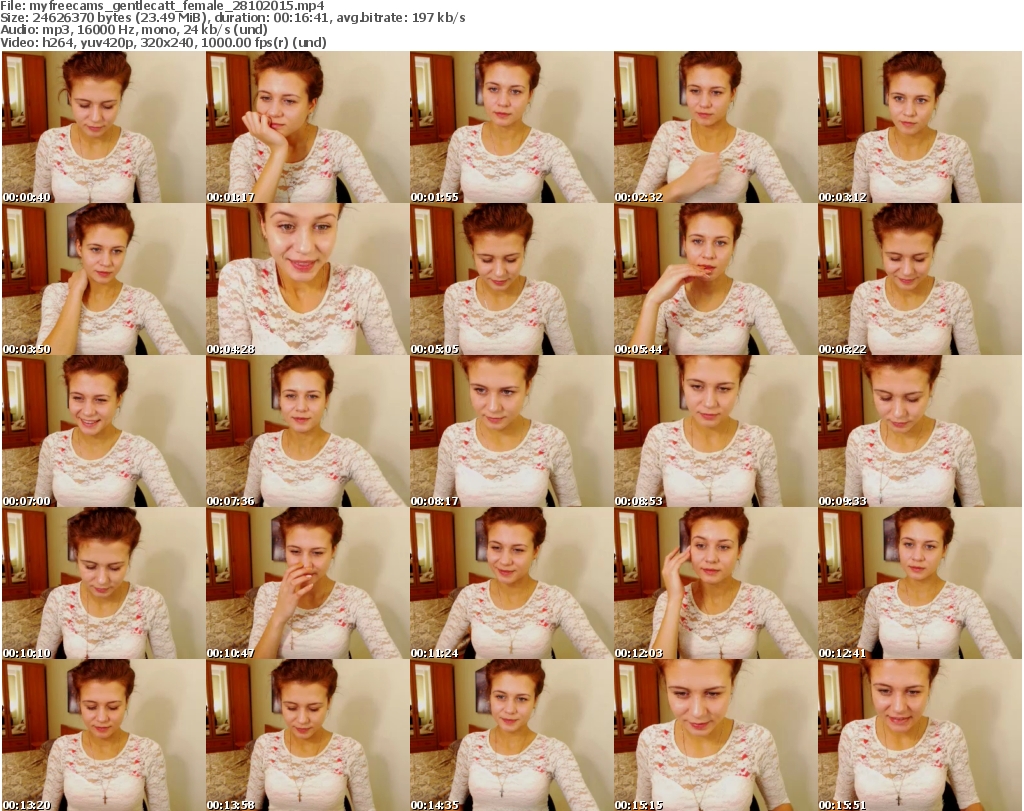
Task: Select the "Size: 24626370 bytes" info line
Action: [232, 18]
